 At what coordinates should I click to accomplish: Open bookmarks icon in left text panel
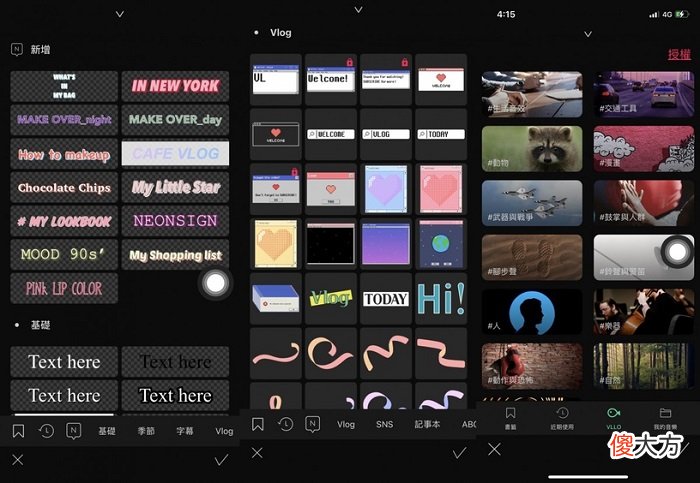point(18,431)
